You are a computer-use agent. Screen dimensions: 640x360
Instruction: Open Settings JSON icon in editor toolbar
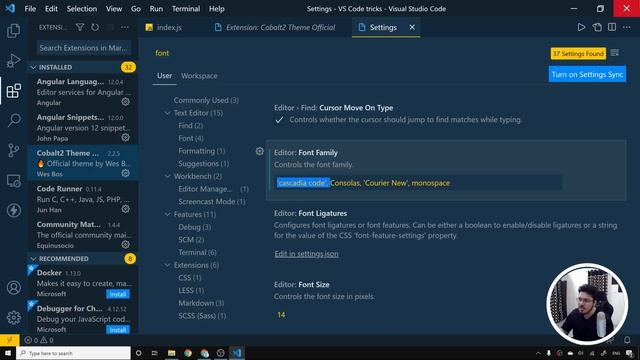597,27
